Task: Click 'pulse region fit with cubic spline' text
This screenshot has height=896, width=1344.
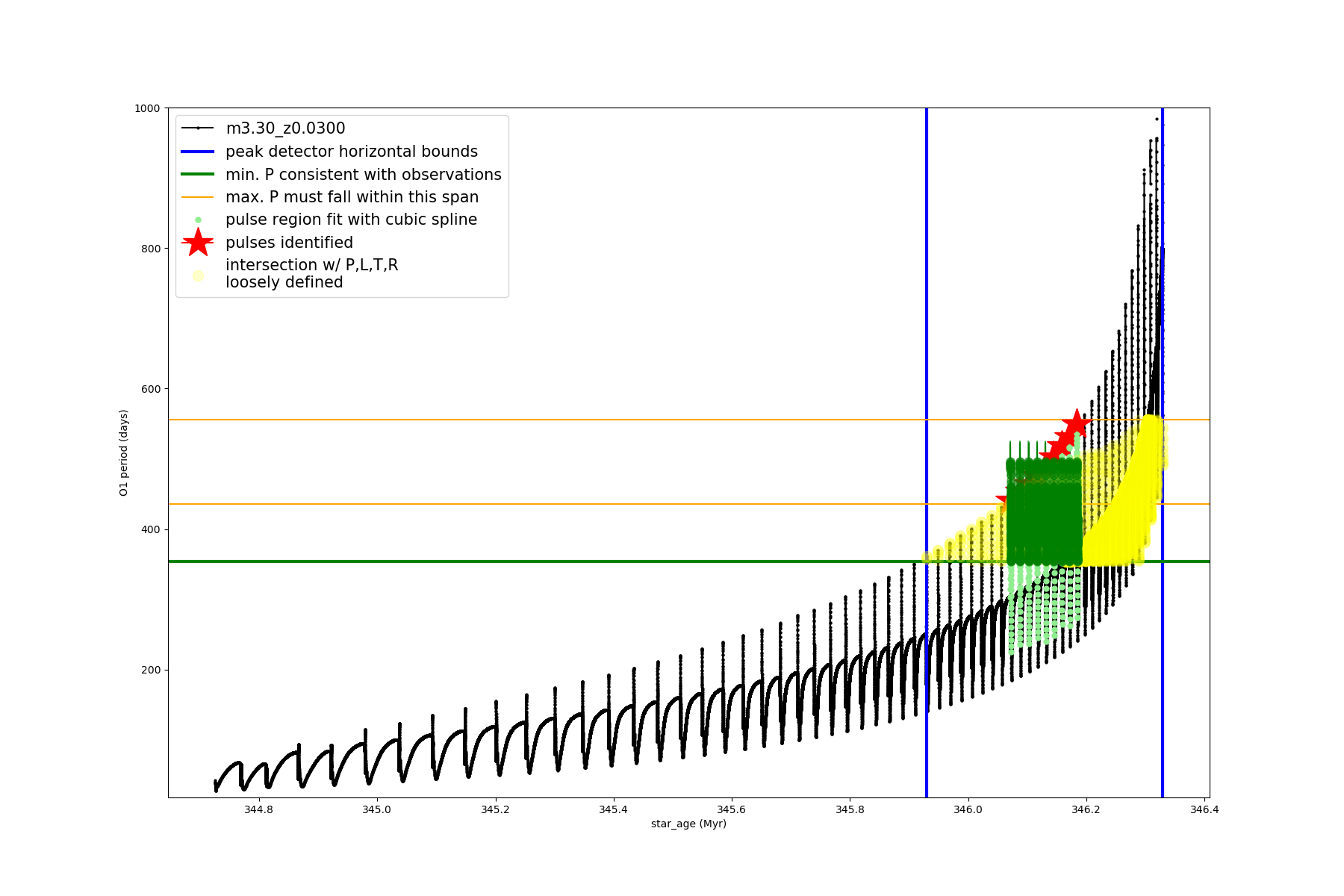Action: click(351, 220)
